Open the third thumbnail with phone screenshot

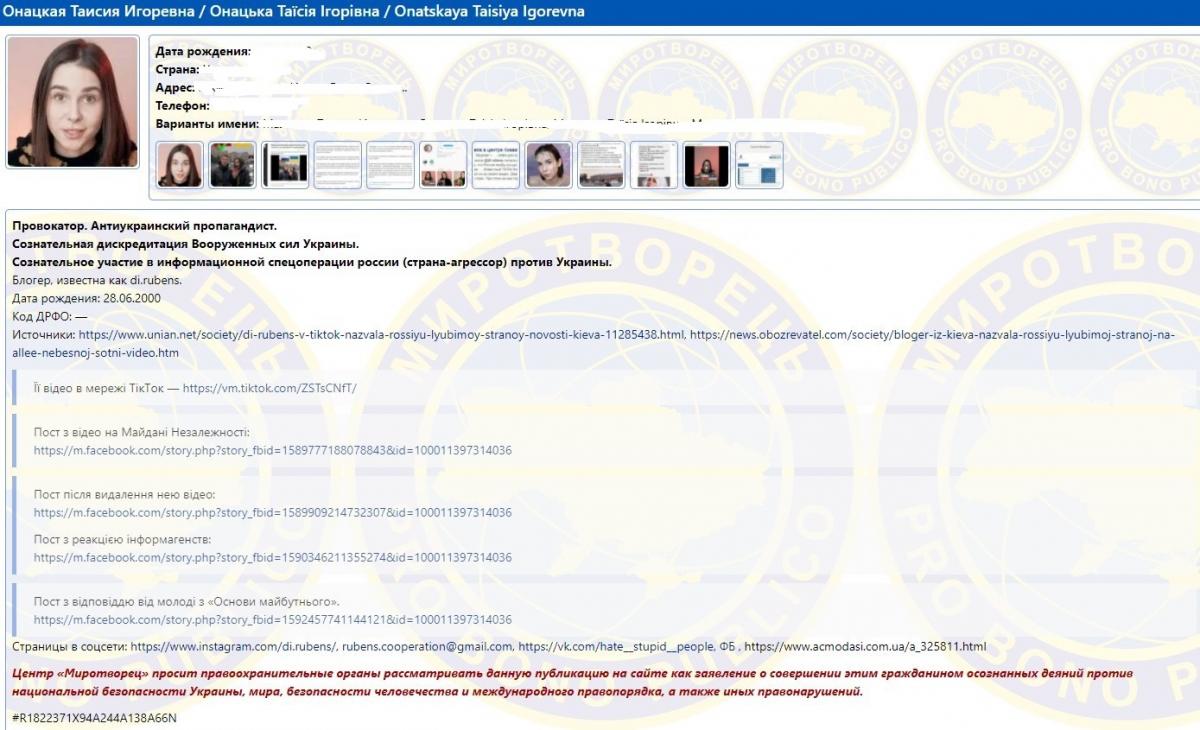coord(285,165)
